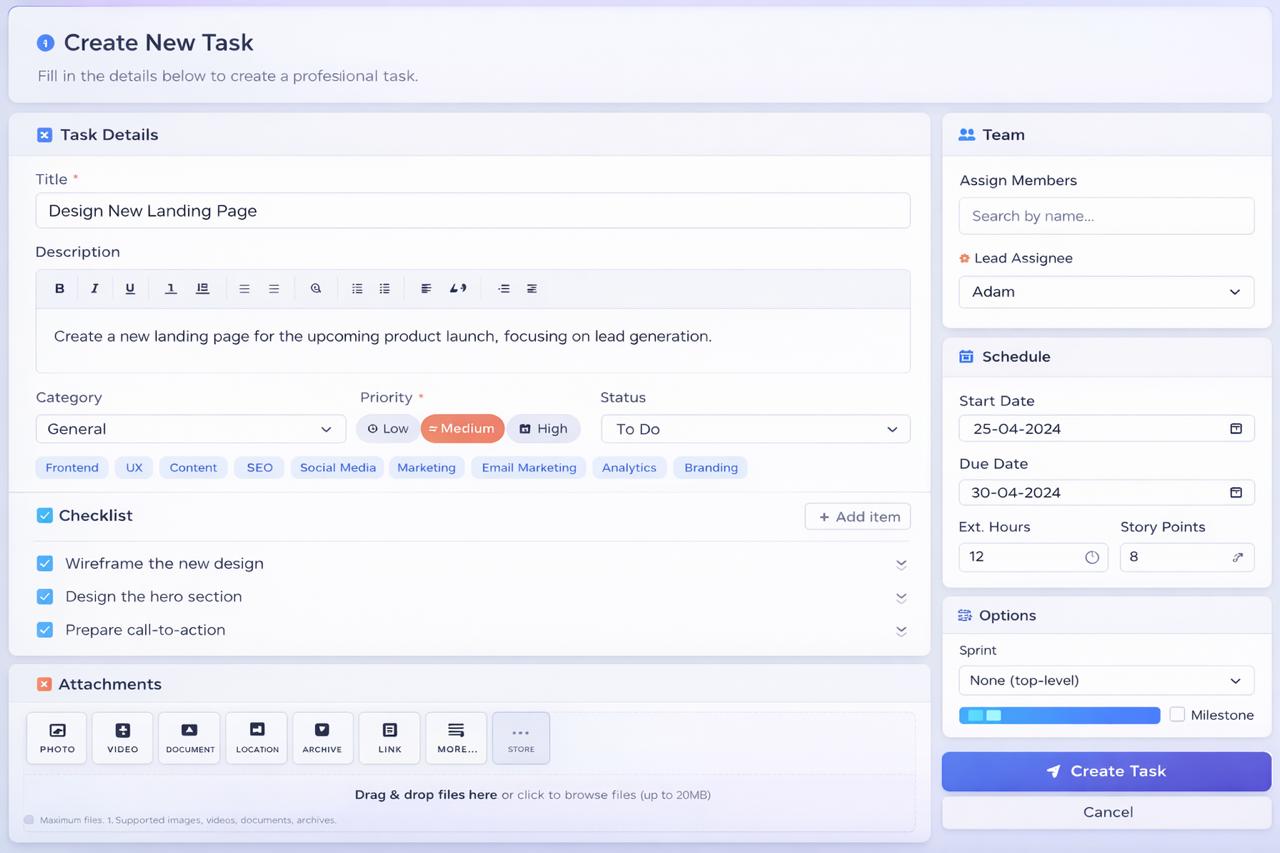Viewport: 1280px width, 853px height.
Task: Toggle bold formatting in description toolbar
Action: (x=60, y=288)
